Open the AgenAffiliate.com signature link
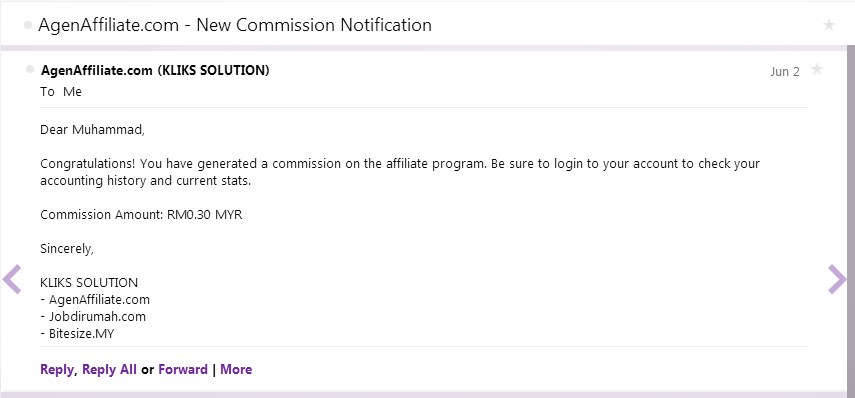 (x=99, y=300)
